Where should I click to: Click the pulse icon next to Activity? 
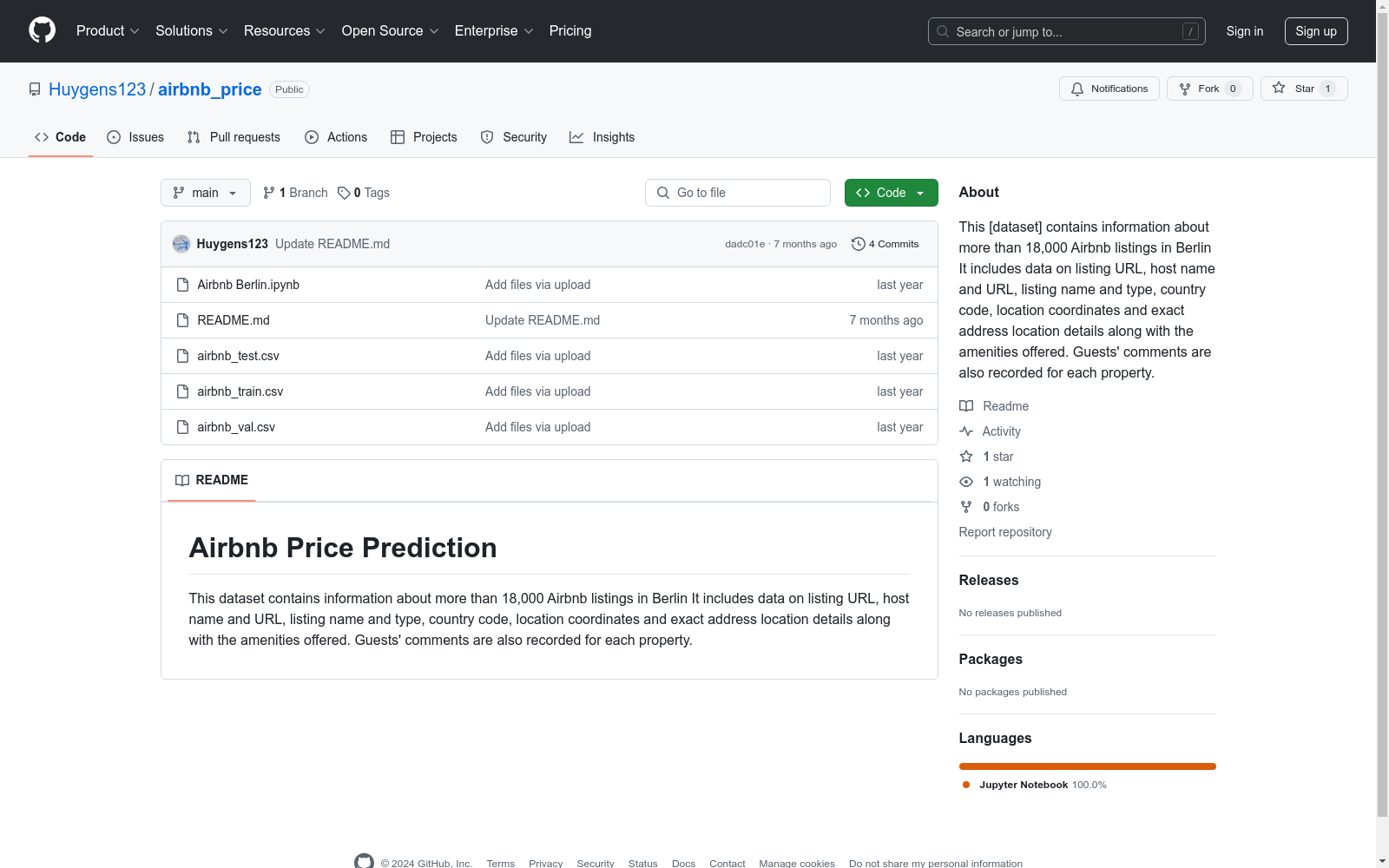pos(966,431)
